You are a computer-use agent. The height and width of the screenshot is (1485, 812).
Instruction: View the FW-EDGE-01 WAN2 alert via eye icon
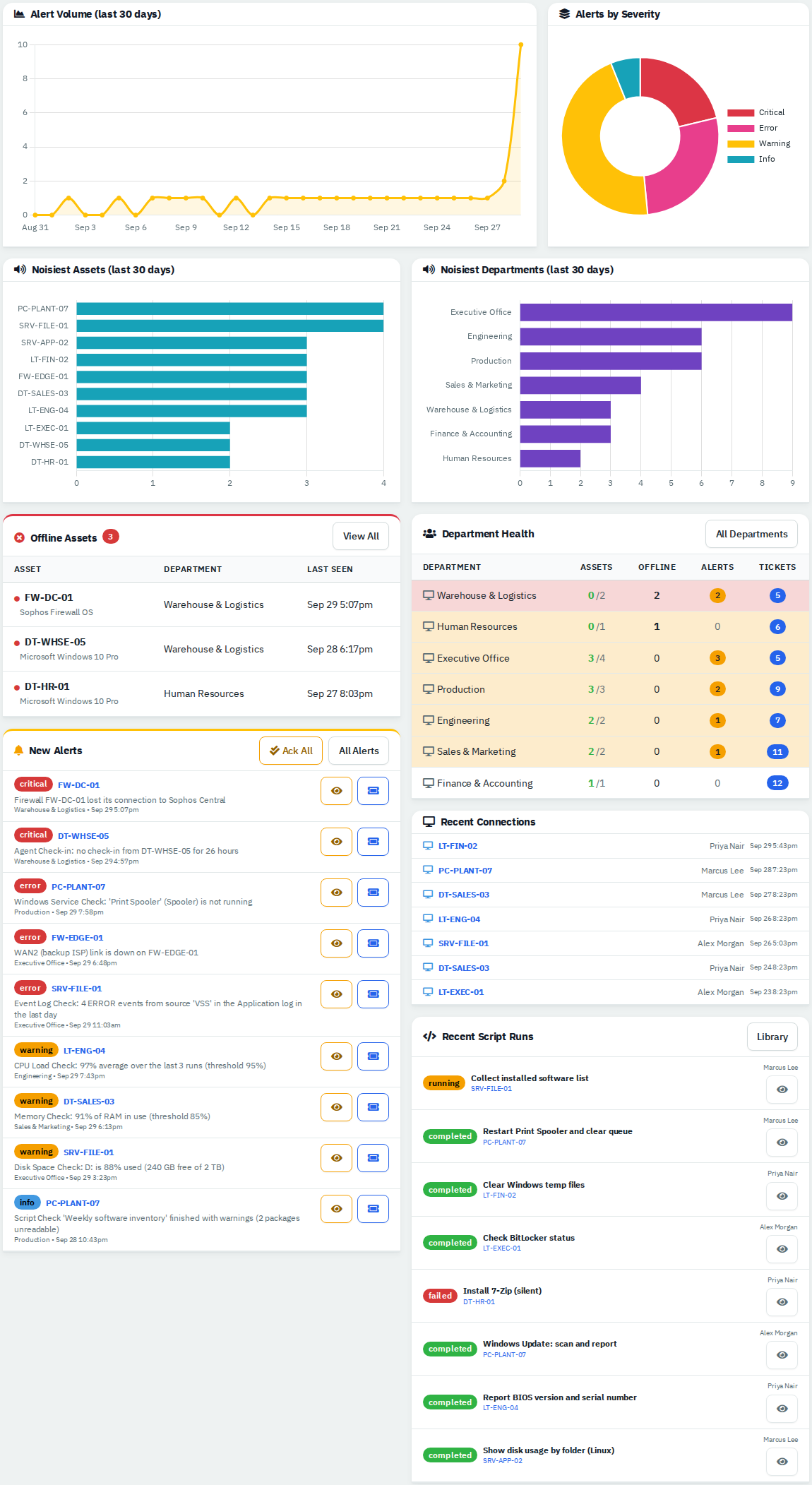[x=336, y=943]
